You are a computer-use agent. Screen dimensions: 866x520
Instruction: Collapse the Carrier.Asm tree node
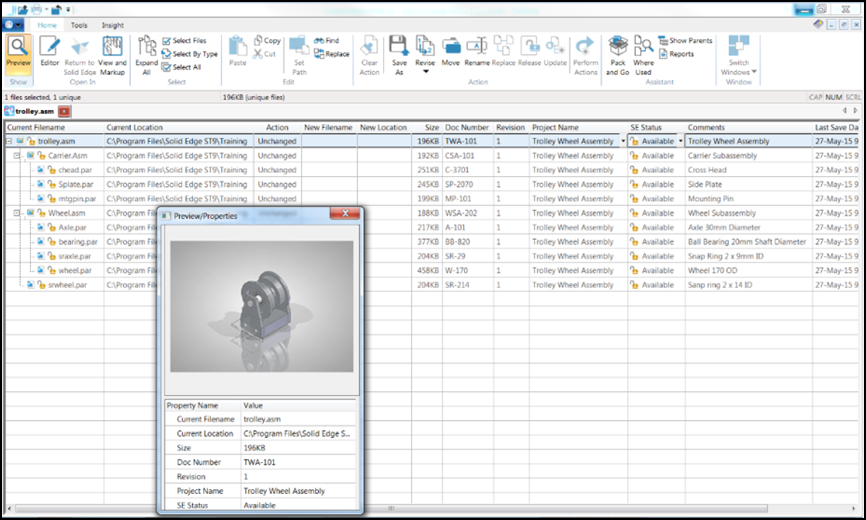coord(17,156)
